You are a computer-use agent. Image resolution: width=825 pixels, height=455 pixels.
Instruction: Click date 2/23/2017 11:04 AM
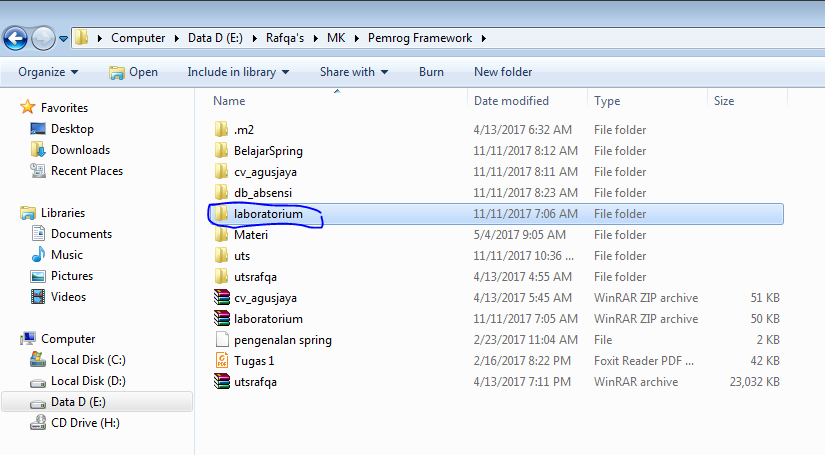click(526, 340)
